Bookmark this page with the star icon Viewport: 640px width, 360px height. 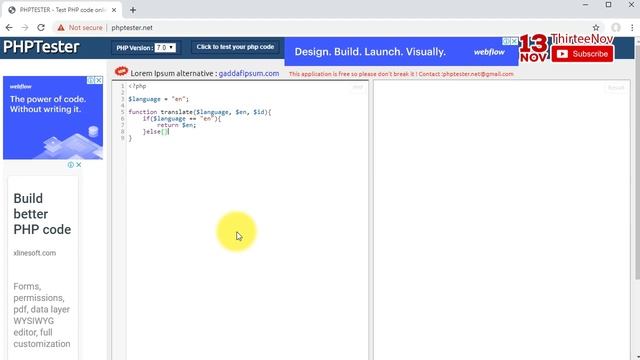click(596, 27)
